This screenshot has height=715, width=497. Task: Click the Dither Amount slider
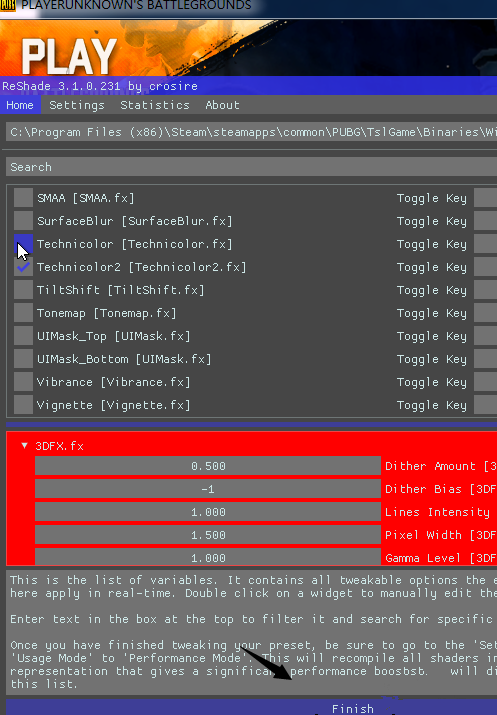point(208,466)
